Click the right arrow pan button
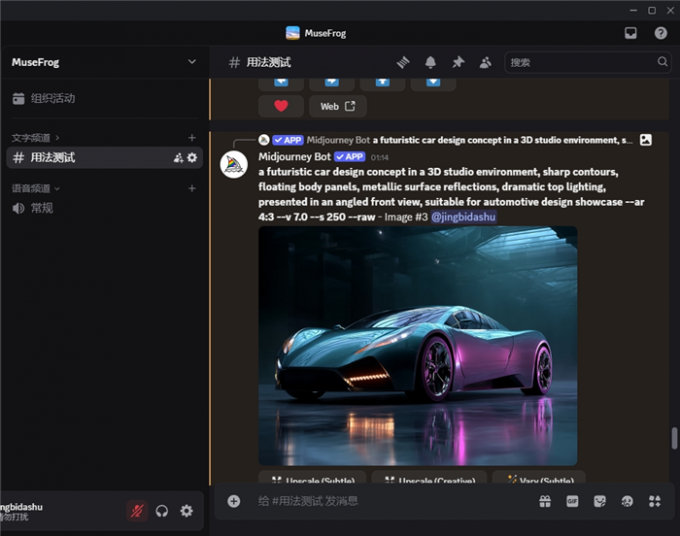The height and width of the screenshot is (536, 680). [x=332, y=82]
